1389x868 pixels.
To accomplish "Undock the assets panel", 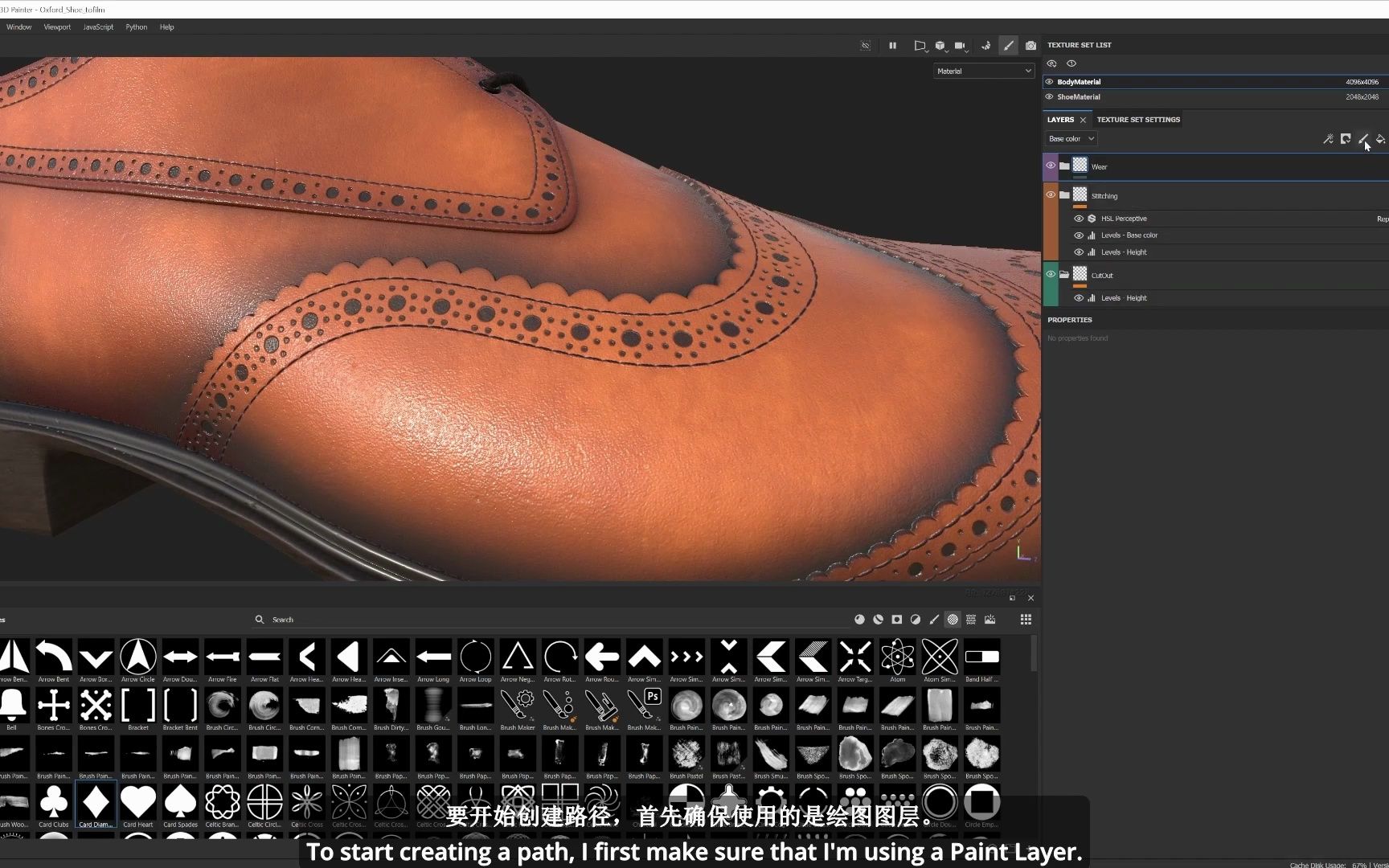I will pos(1012,598).
